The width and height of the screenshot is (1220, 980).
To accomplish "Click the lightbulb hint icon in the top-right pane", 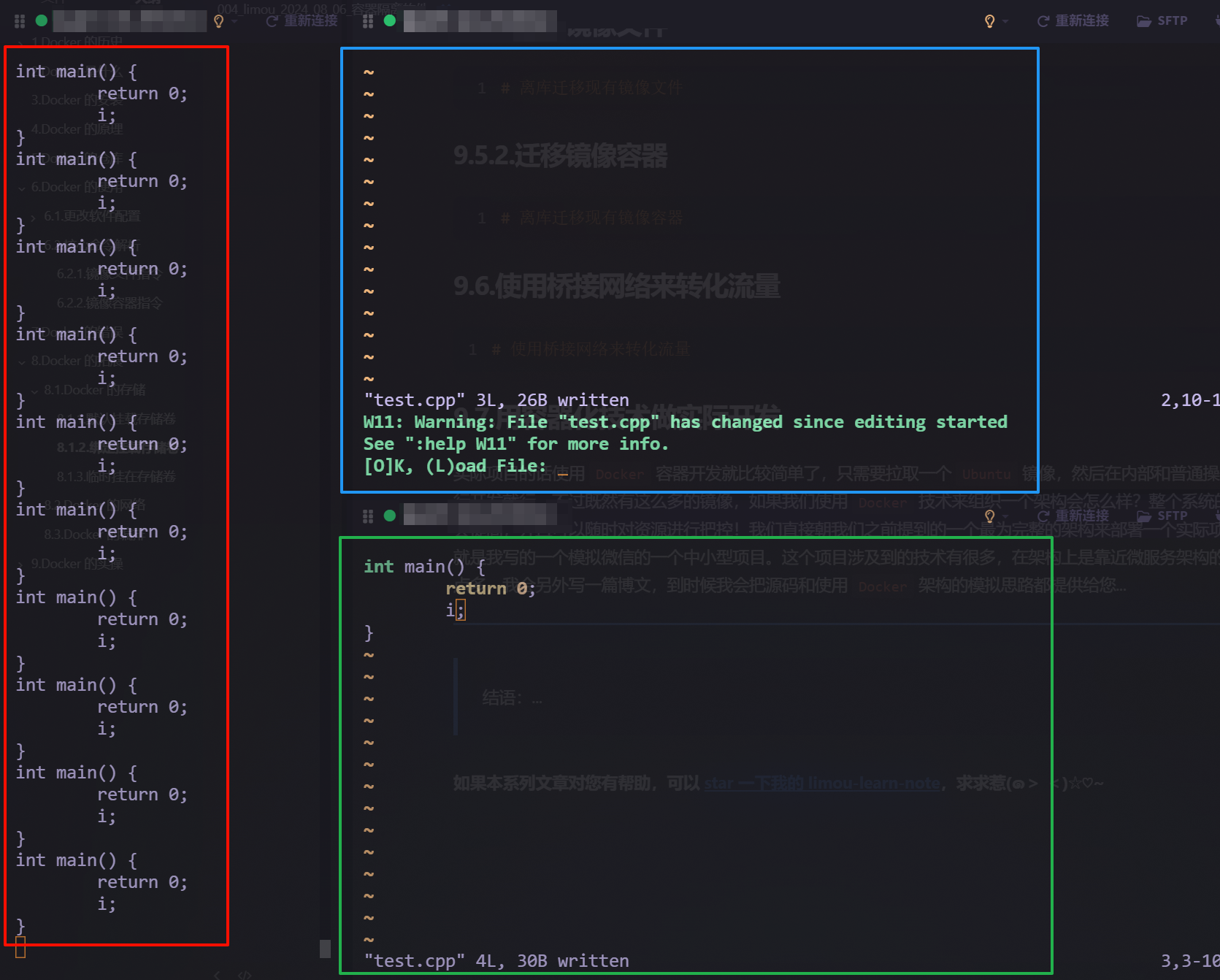I will (x=989, y=21).
